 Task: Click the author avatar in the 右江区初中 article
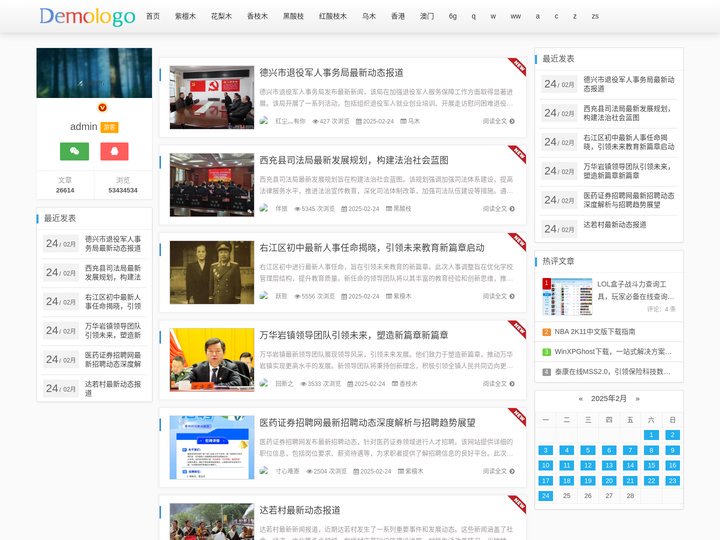pos(264,296)
